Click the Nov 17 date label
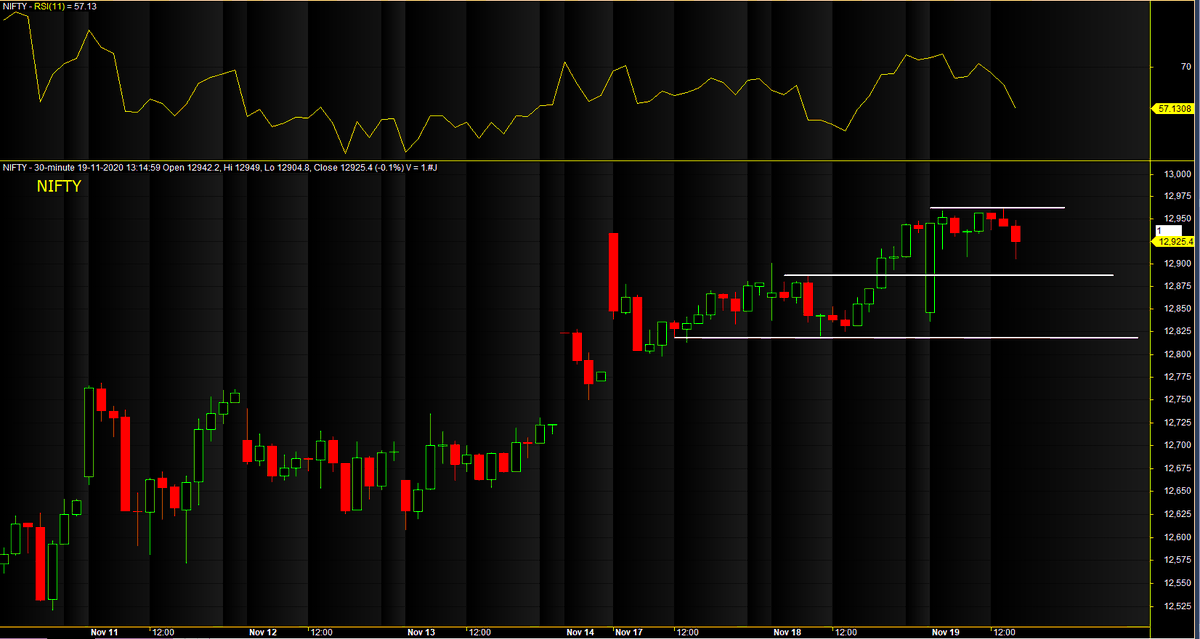 (630, 633)
